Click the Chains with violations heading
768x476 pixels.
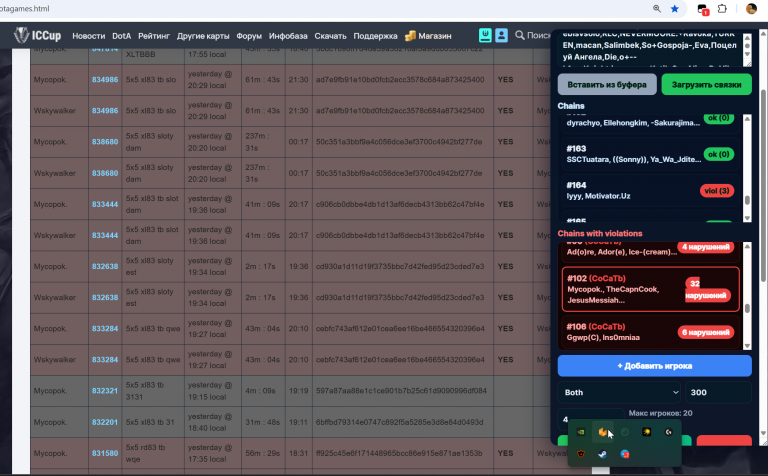600,234
